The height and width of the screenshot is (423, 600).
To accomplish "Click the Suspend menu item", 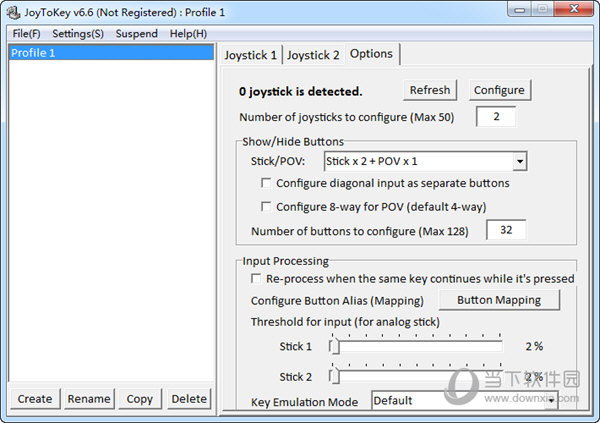I will [x=137, y=34].
